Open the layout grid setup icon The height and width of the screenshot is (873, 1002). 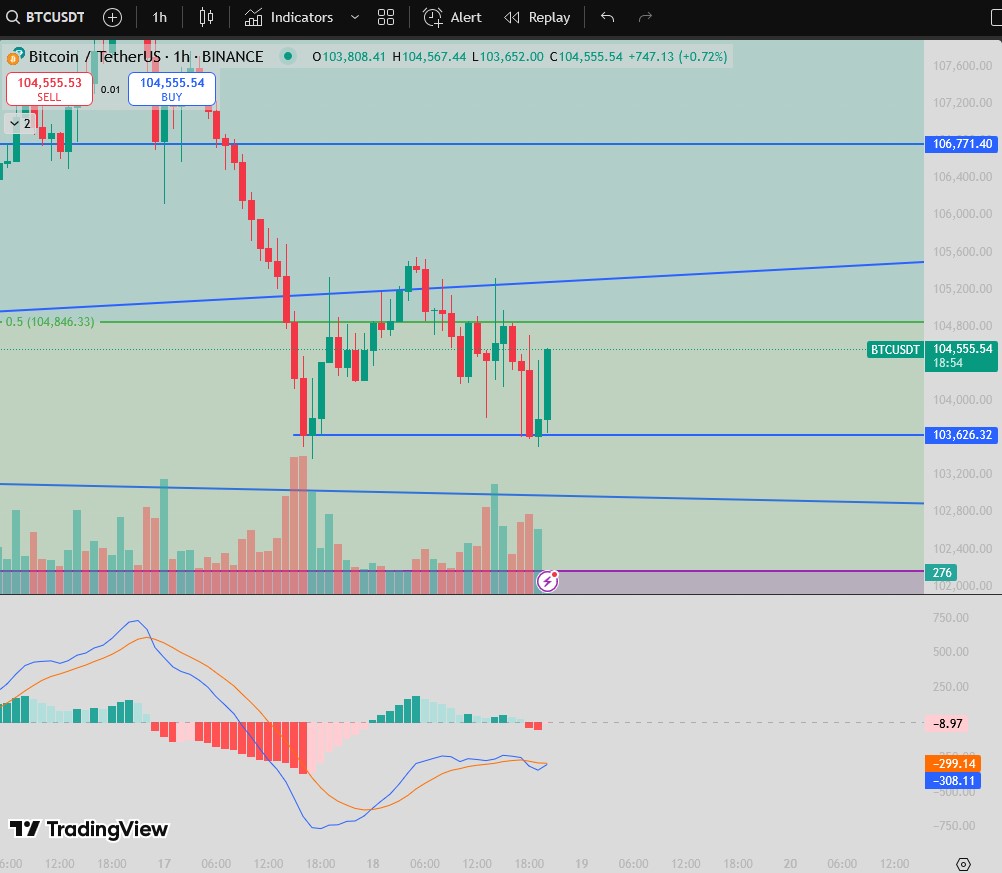386,17
